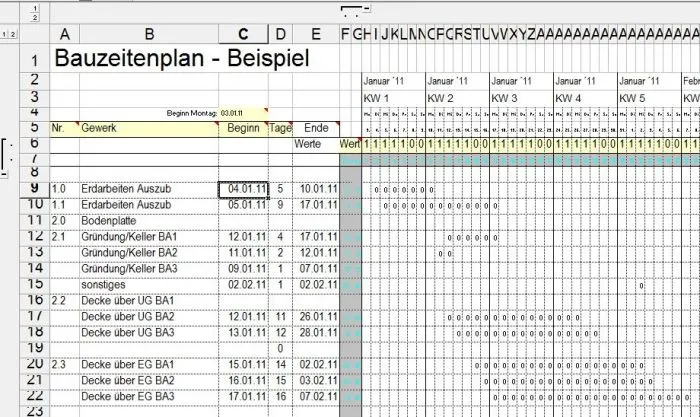Image resolution: width=700 pixels, height=417 pixels.
Task: Select the end date '07.01.11'
Action: click(x=316, y=269)
